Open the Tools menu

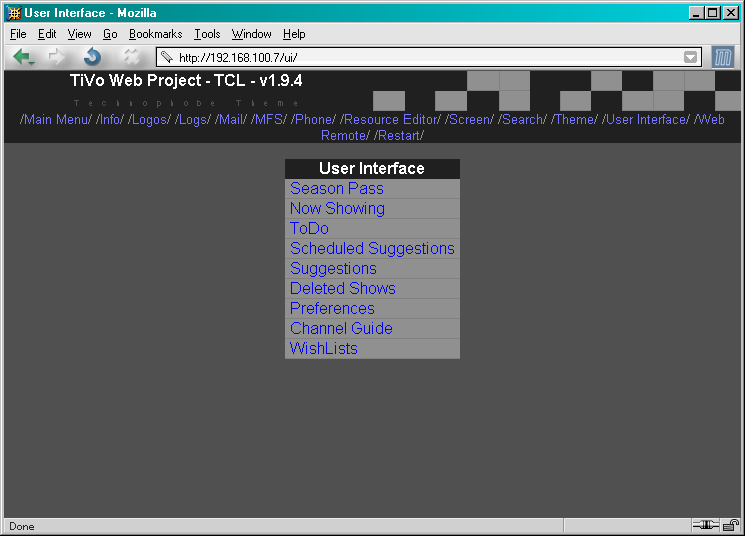pos(207,34)
